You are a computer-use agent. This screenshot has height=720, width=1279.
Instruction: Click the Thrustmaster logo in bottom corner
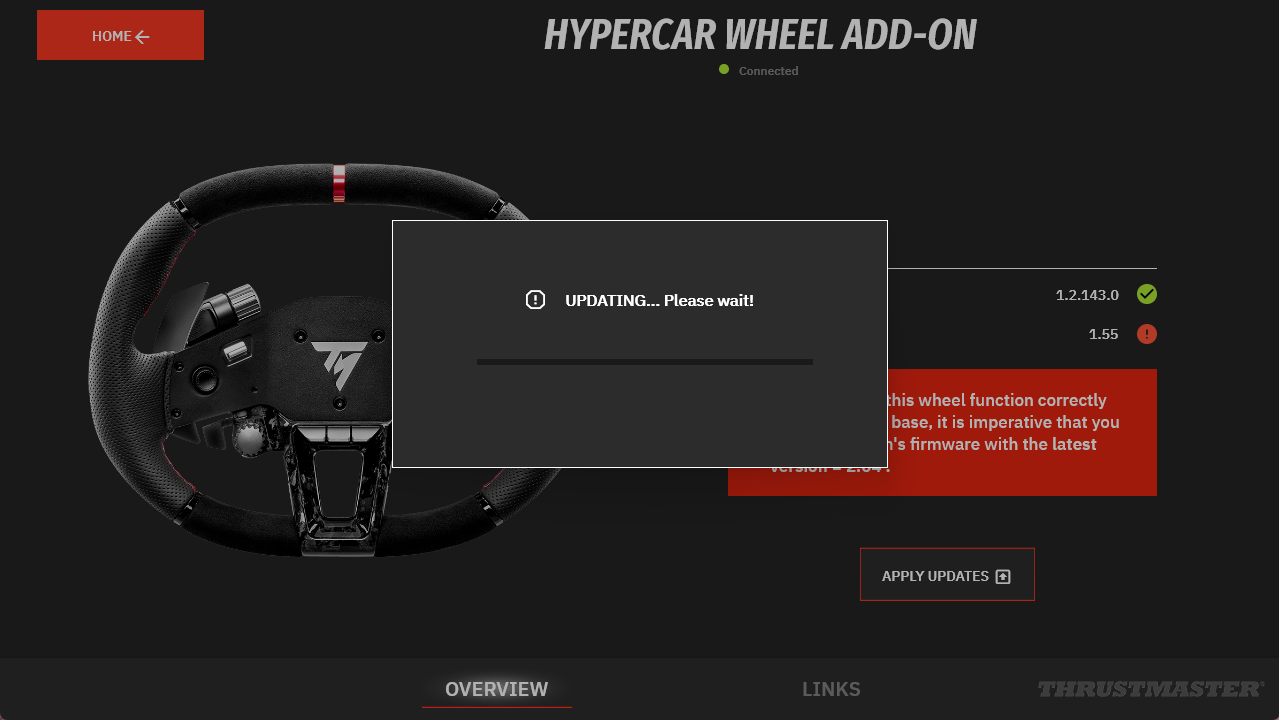pos(1150,689)
